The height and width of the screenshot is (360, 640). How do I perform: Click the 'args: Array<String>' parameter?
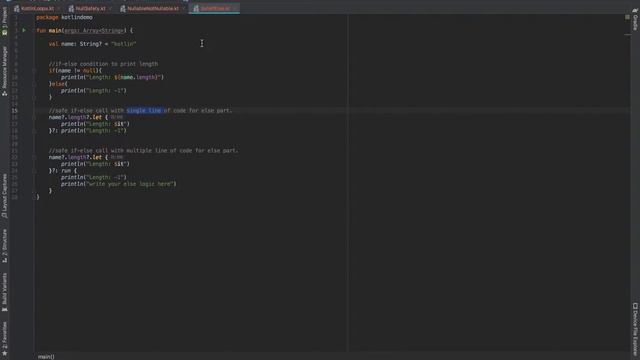95,31
